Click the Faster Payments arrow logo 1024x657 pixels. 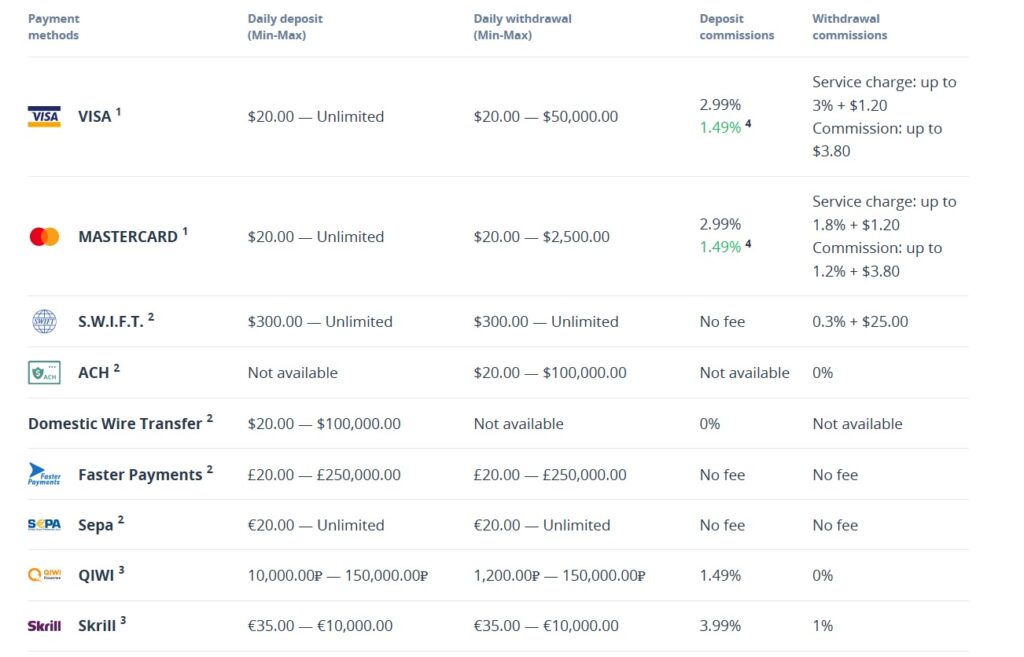click(x=44, y=475)
